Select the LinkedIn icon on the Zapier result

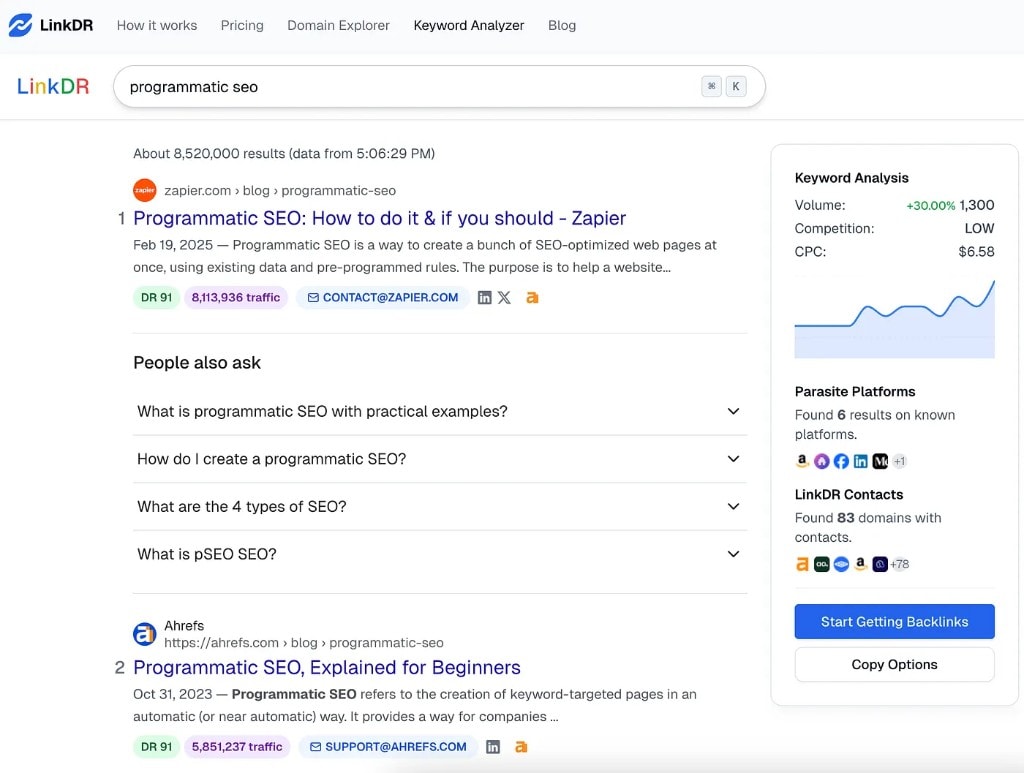coord(484,297)
